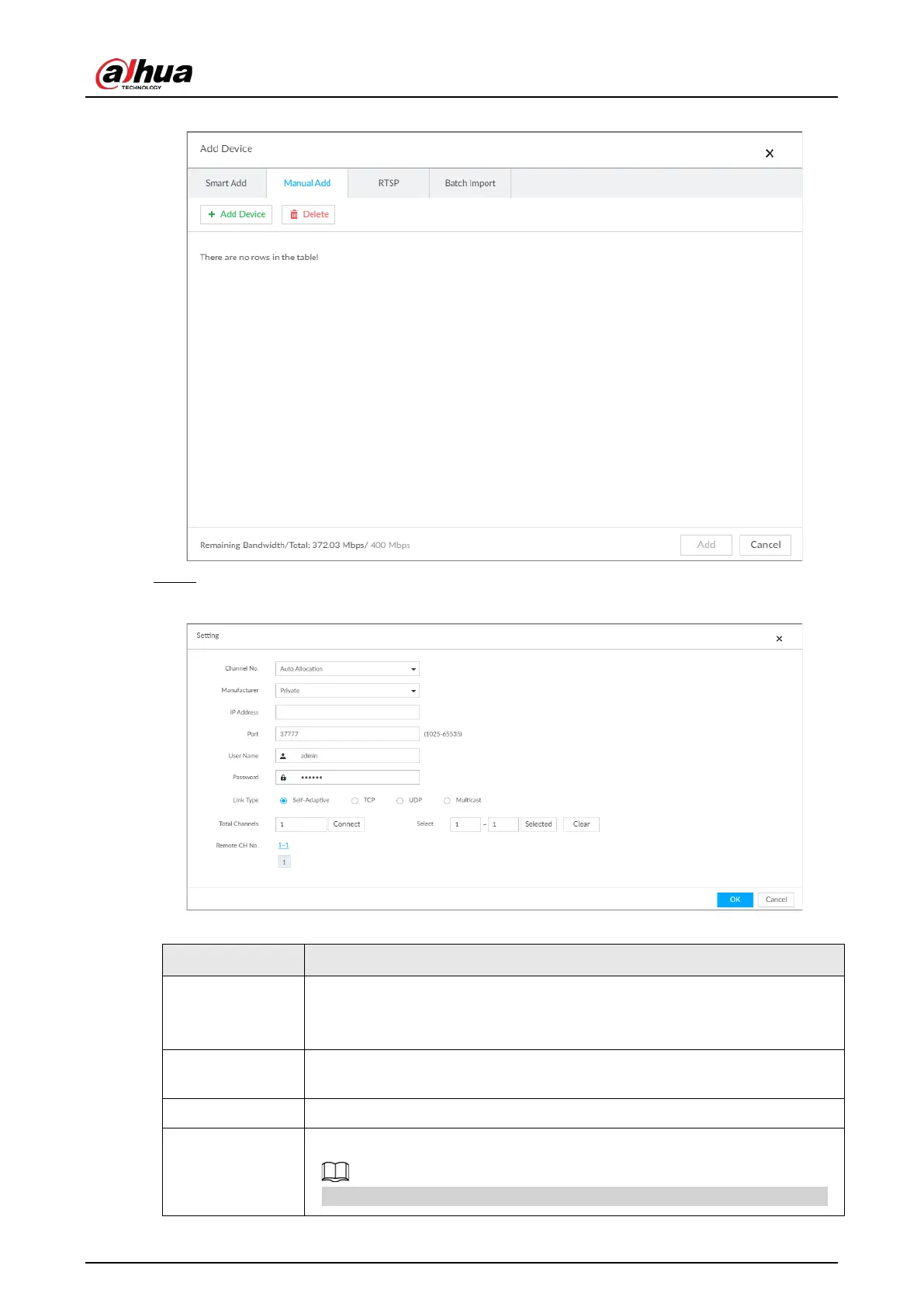
Task: Select Multicast link type
Action: 447,800
